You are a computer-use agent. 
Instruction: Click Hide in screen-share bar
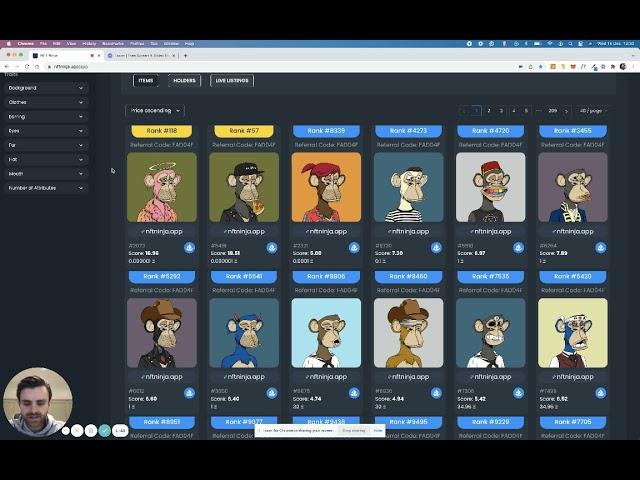pos(378,430)
